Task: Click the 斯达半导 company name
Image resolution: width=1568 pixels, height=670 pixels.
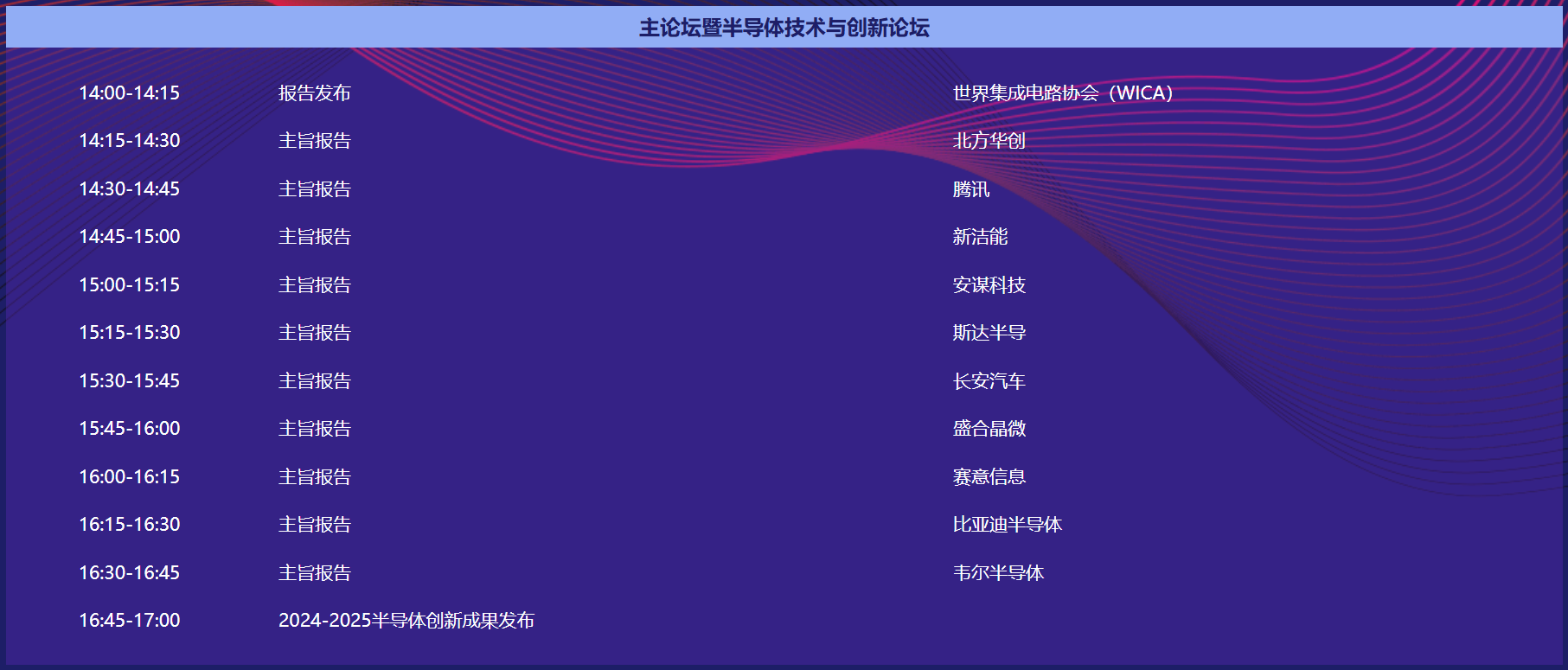Action: (989, 332)
